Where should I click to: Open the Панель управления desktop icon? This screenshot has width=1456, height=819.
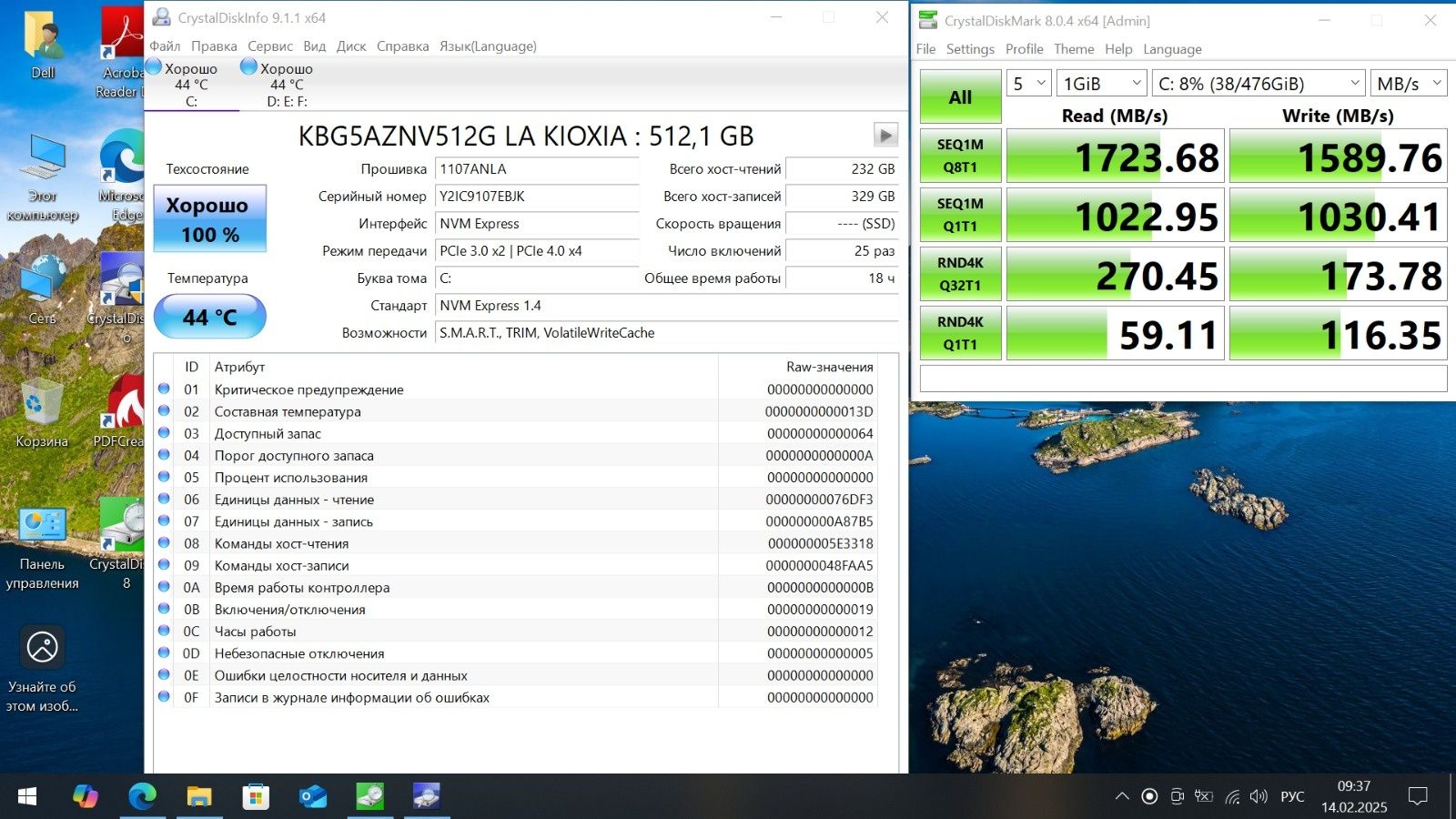[x=42, y=549]
